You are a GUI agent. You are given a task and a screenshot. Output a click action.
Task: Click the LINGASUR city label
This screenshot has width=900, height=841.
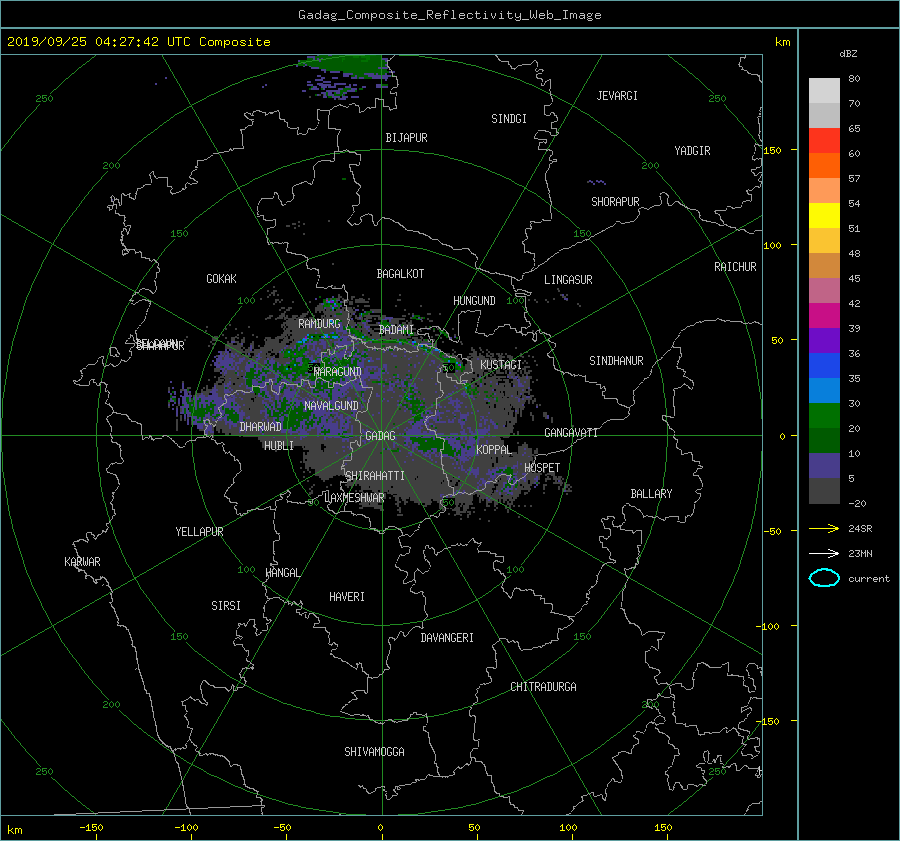point(568,280)
